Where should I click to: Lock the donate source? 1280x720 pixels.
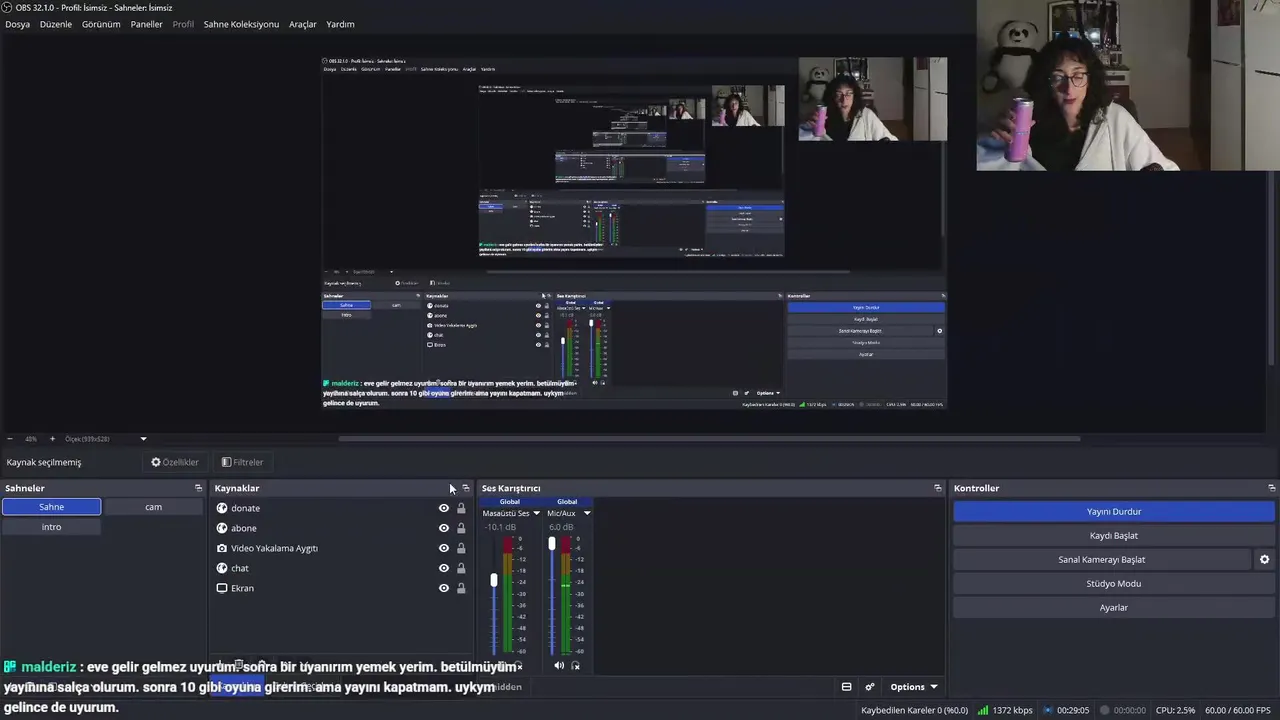461,508
